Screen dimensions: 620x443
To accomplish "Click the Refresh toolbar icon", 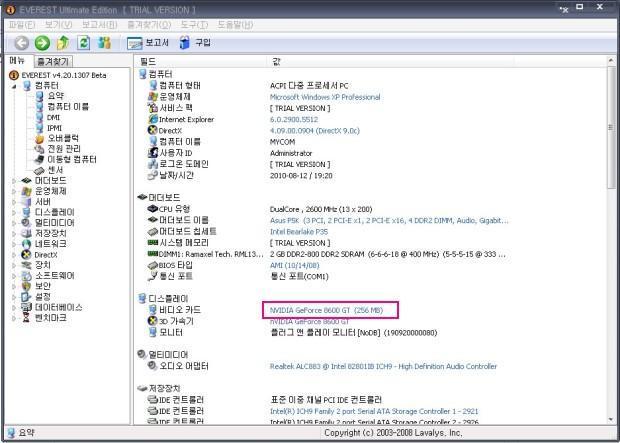I will 83,43.
